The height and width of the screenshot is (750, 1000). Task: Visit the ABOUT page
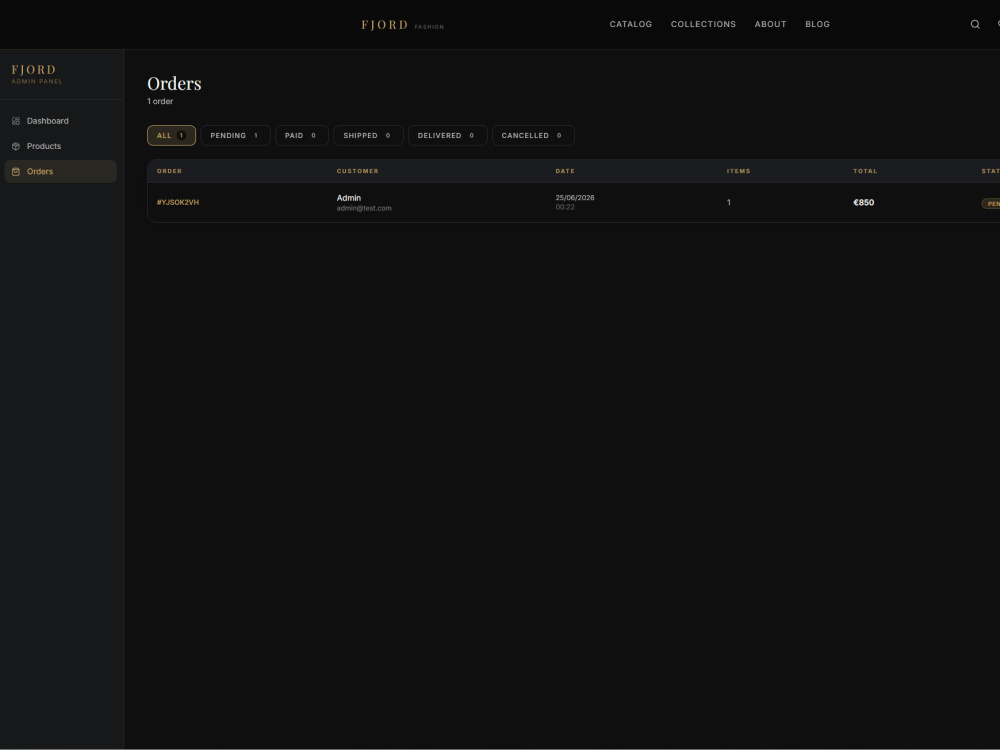pos(770,24)
